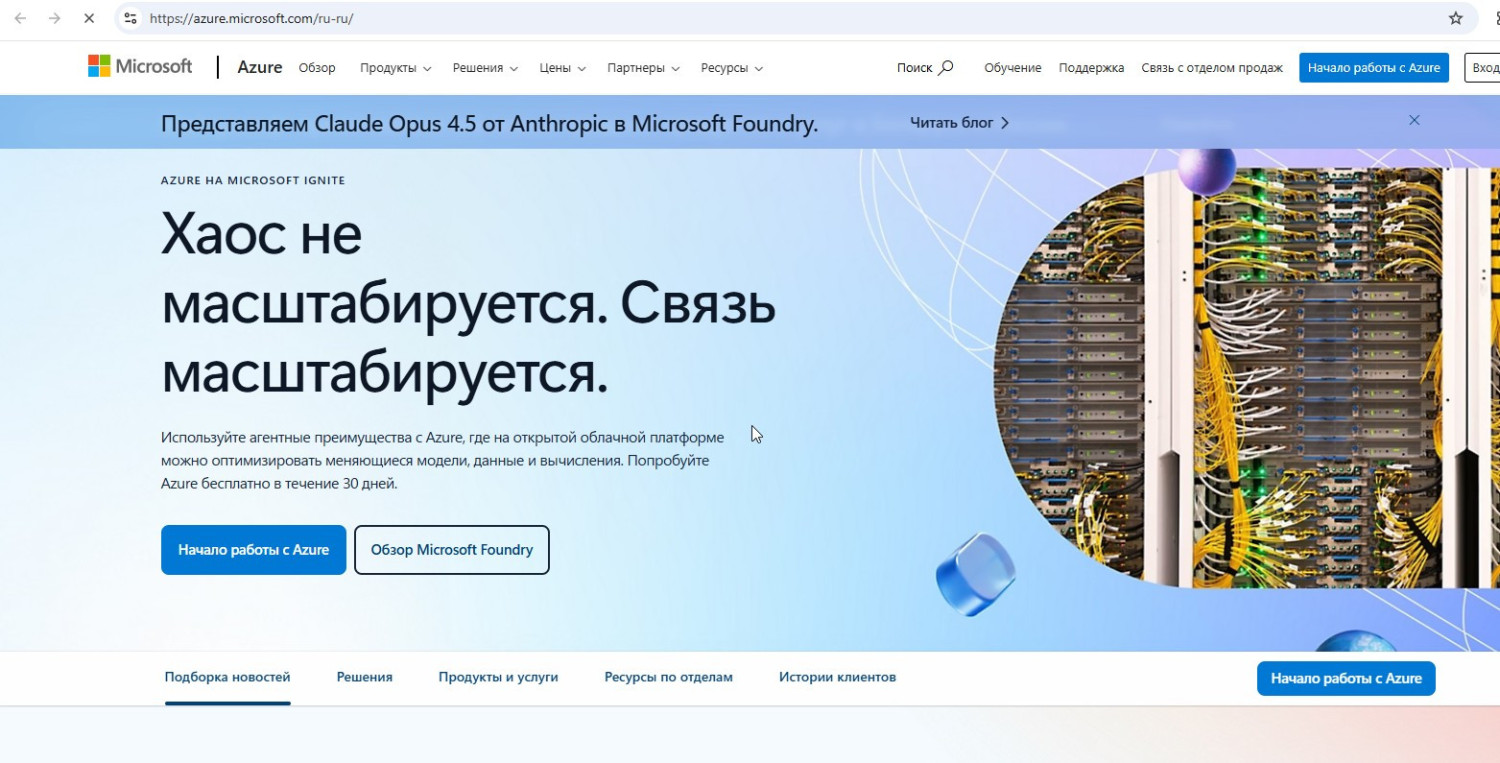Stop page loading with X icon
The height and width of the screenshot is (763, 1500).
[89, 18]
